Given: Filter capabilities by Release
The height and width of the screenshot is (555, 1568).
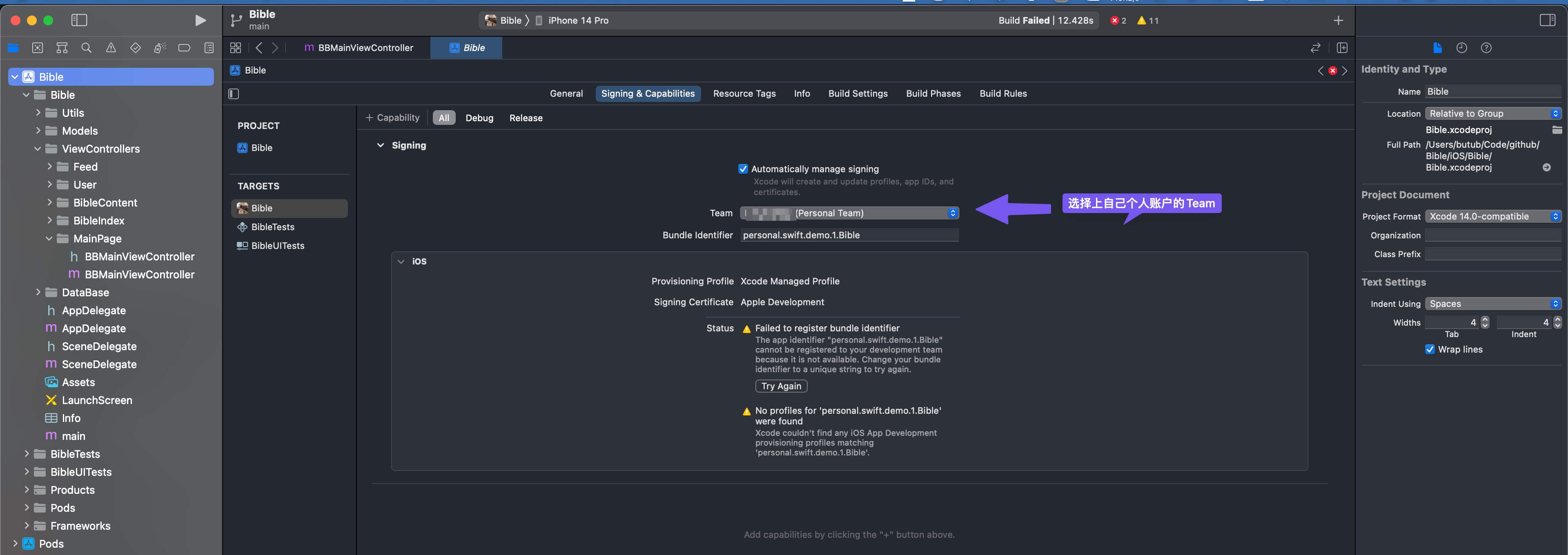Looking at the screenshot, I should coord(525,118).
